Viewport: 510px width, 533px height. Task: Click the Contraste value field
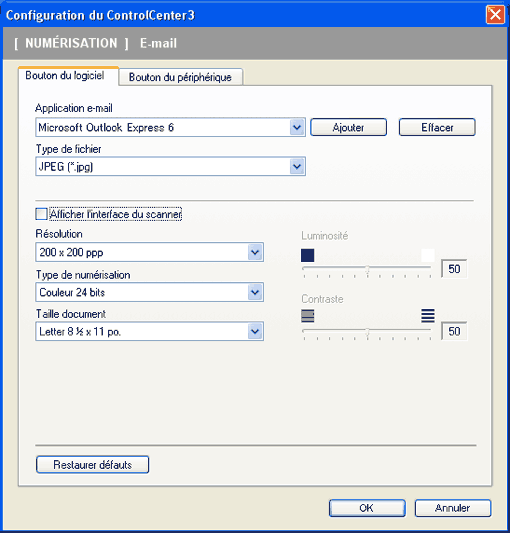coord(454,331)
